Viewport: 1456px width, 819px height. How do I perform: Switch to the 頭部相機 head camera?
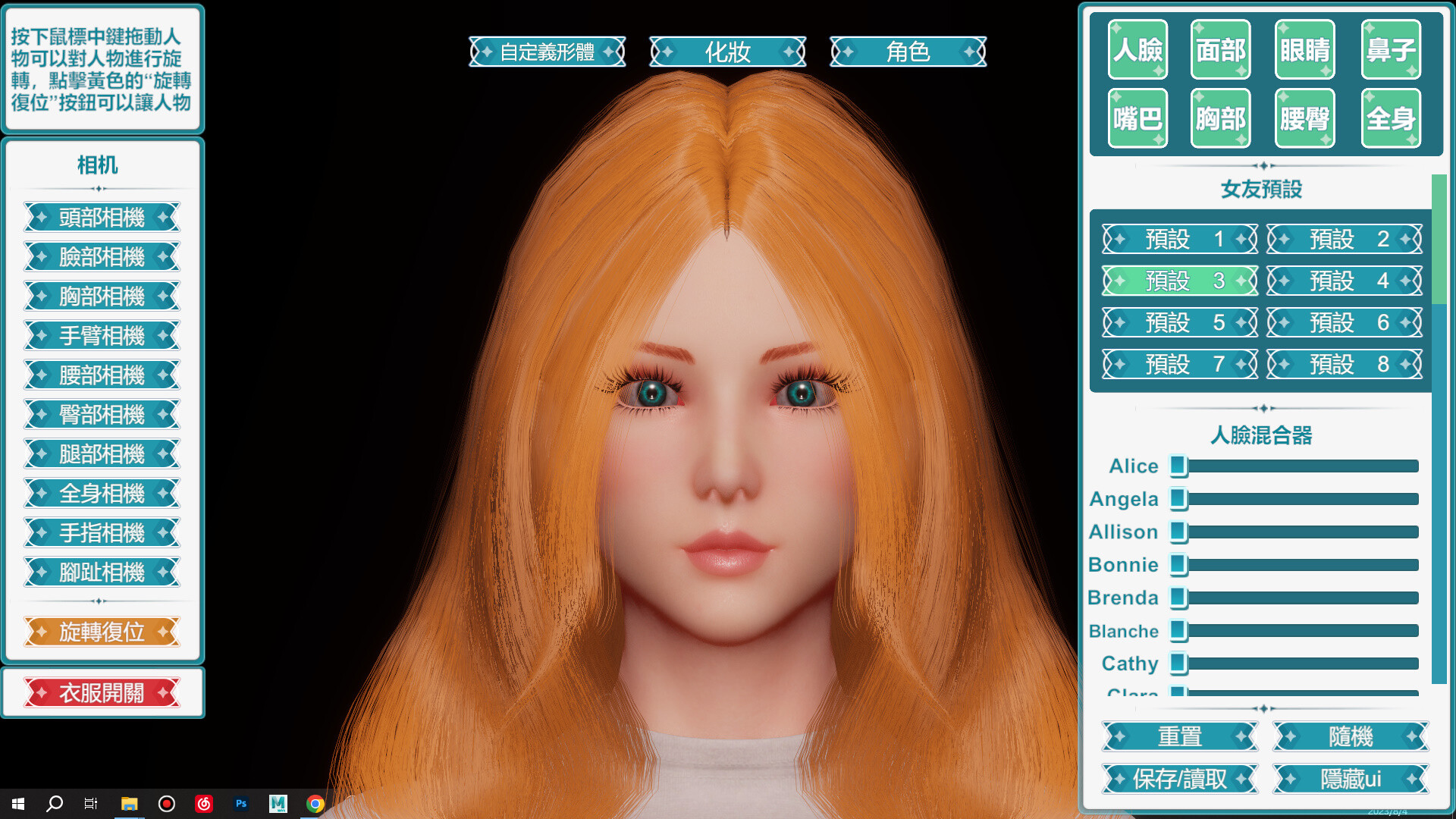(x=102, y=218)
